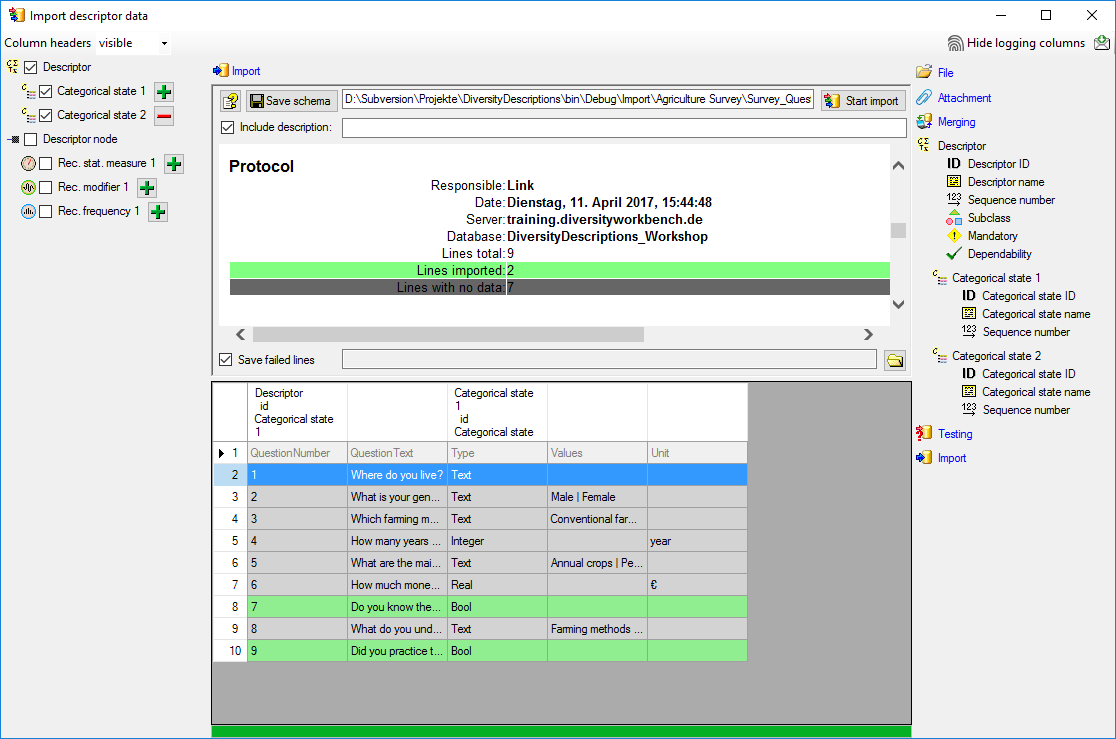Click the Hide logging columns fingerprint icon

[956, 43]
